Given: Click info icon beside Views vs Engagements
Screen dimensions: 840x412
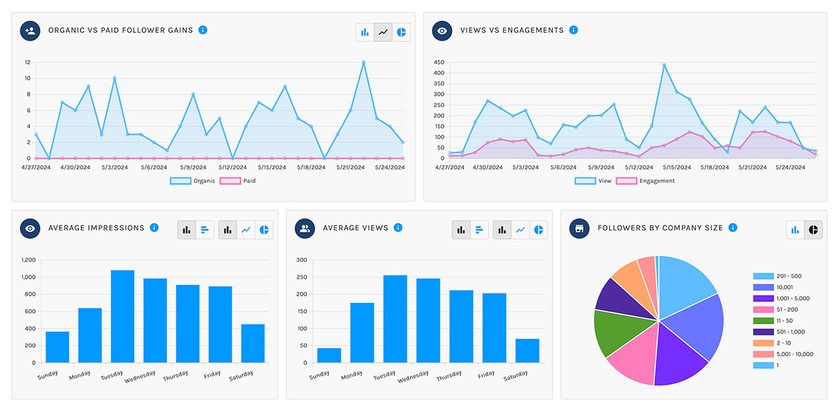Looking at the screenshot, I should coord(574,30).
